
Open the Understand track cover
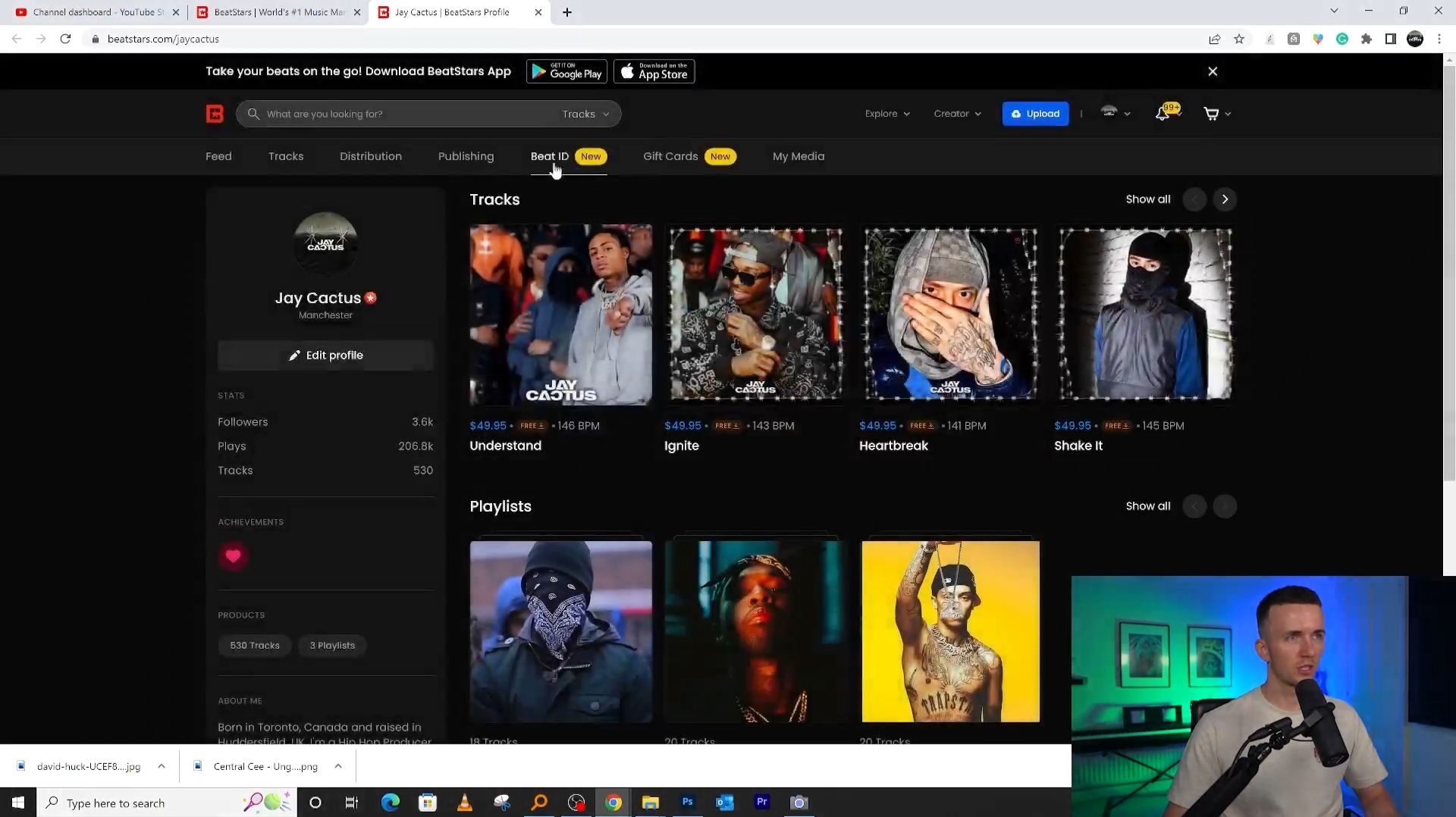560,315
